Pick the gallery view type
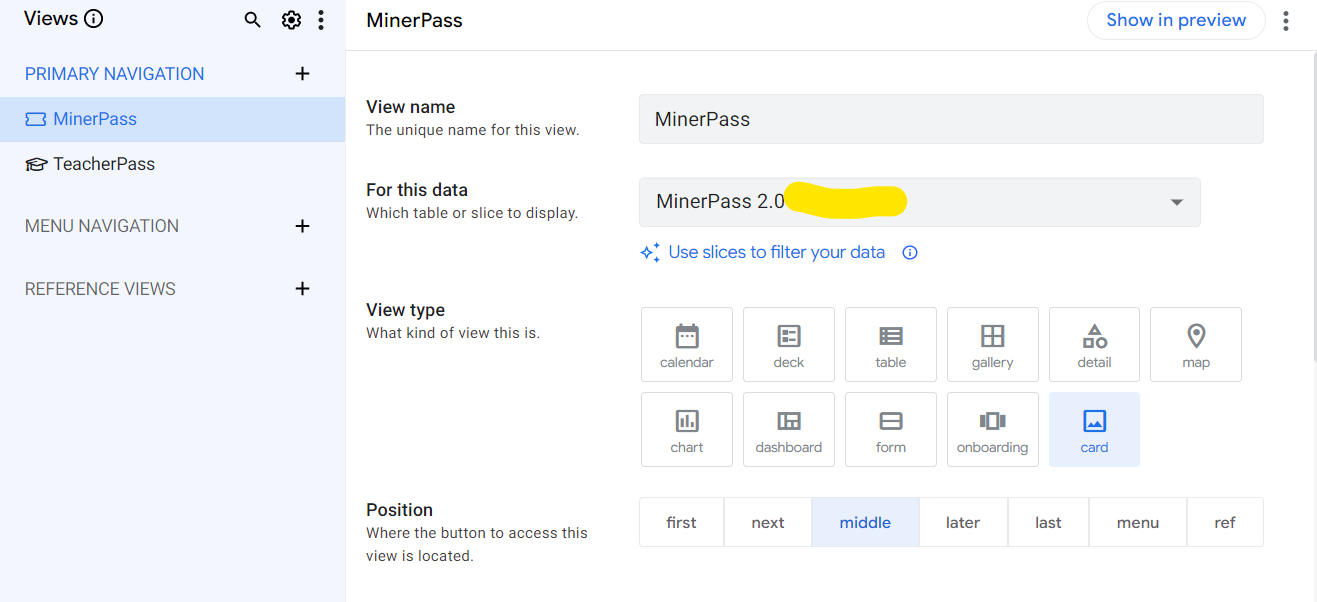 click(993, 345)
